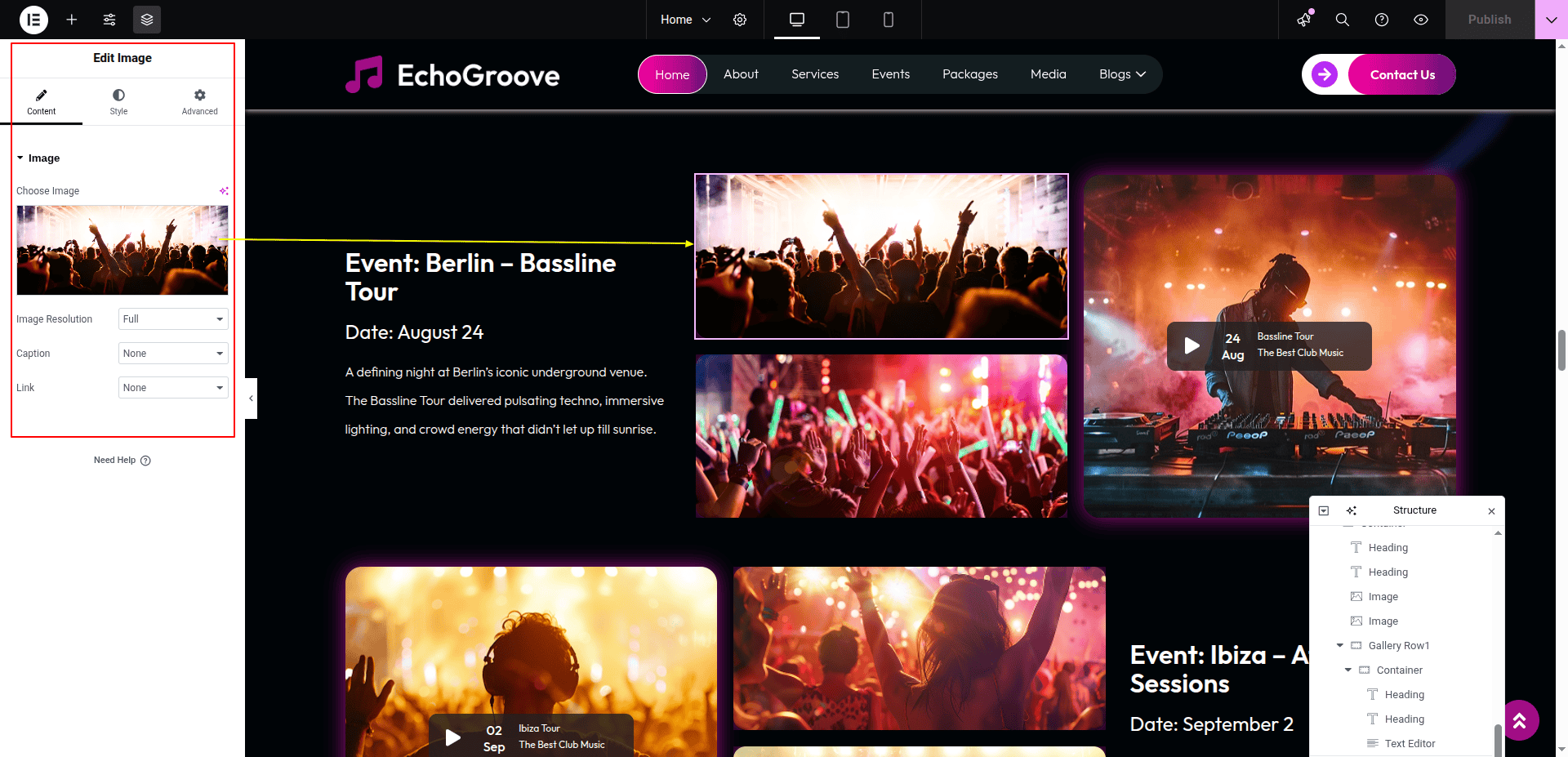Collapse the editor panel handle

(x=251, y=399)
